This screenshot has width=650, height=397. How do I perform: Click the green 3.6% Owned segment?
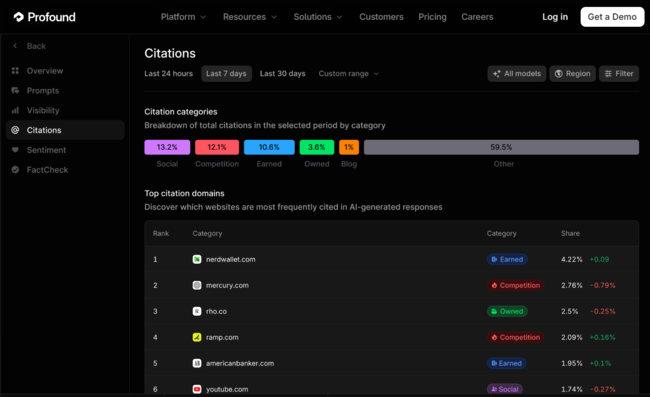click(x=317, y=147)
